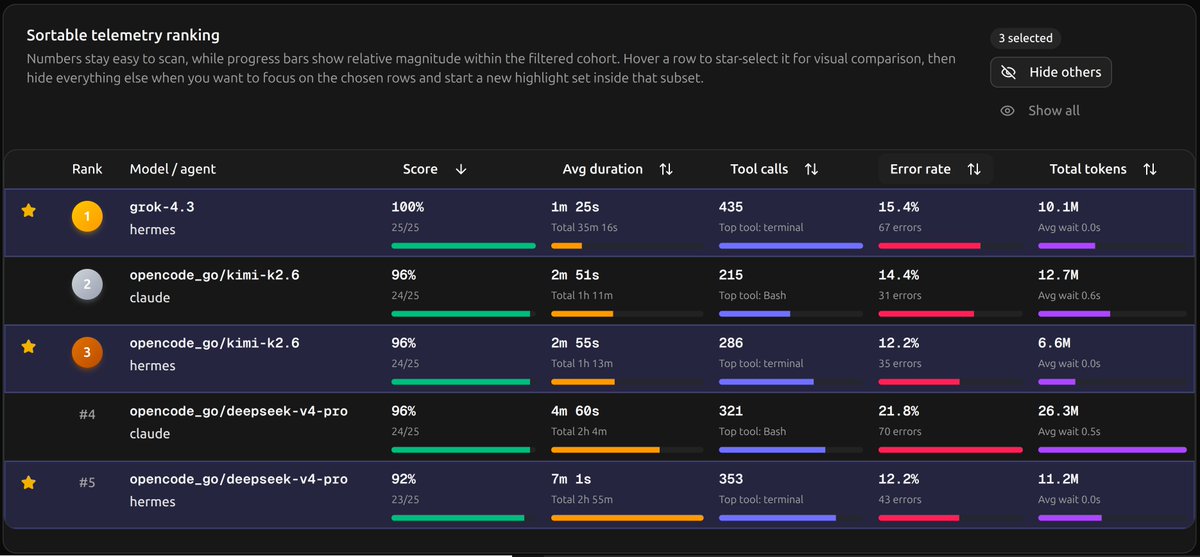
Task: Click the 3 selected badge
Action: point(1026,38)
